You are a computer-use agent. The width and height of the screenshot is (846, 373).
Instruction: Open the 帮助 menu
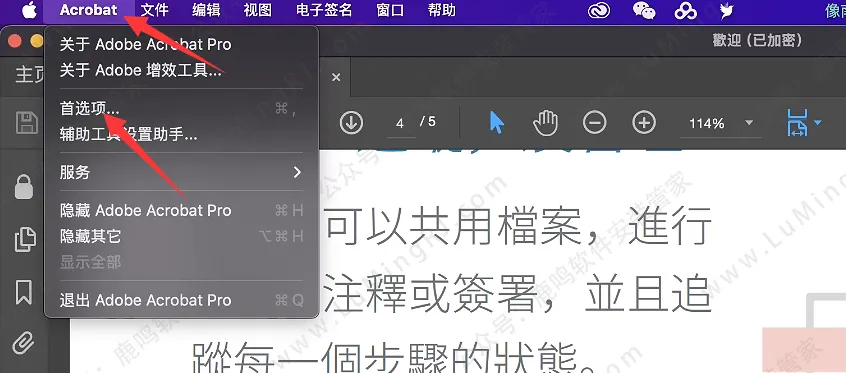pyautogui.click(x=441, y=10)
